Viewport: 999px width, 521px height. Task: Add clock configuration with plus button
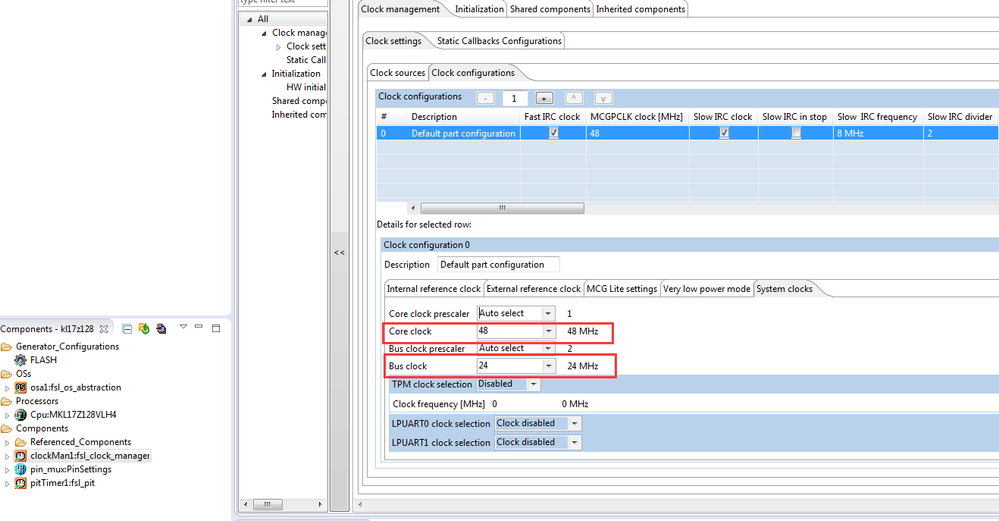[x=543, y=98]
